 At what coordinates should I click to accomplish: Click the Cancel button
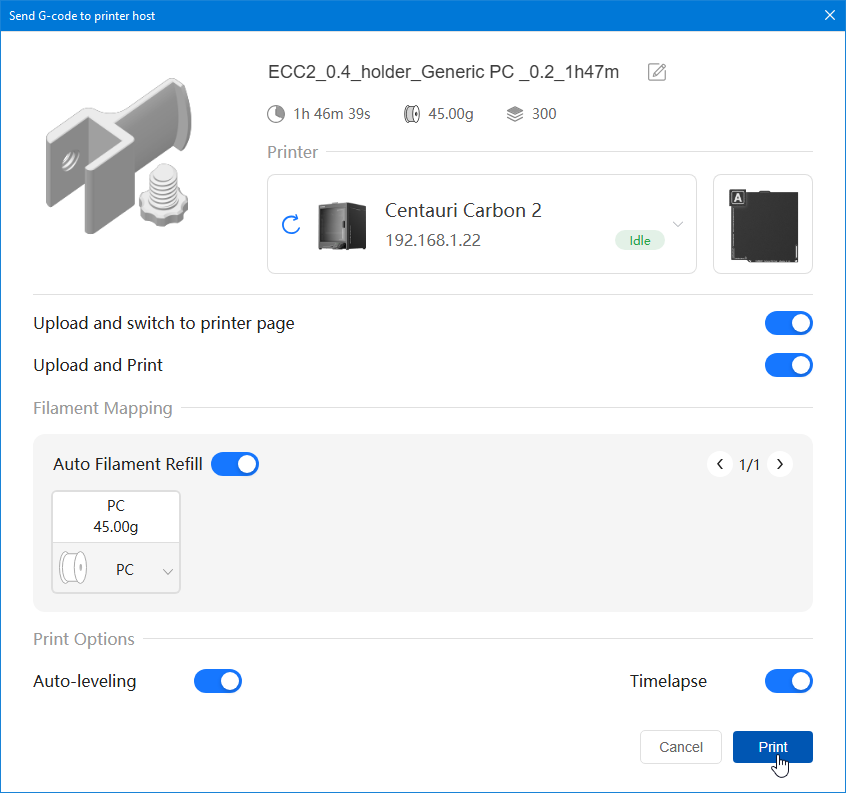[x=681, y=747]
